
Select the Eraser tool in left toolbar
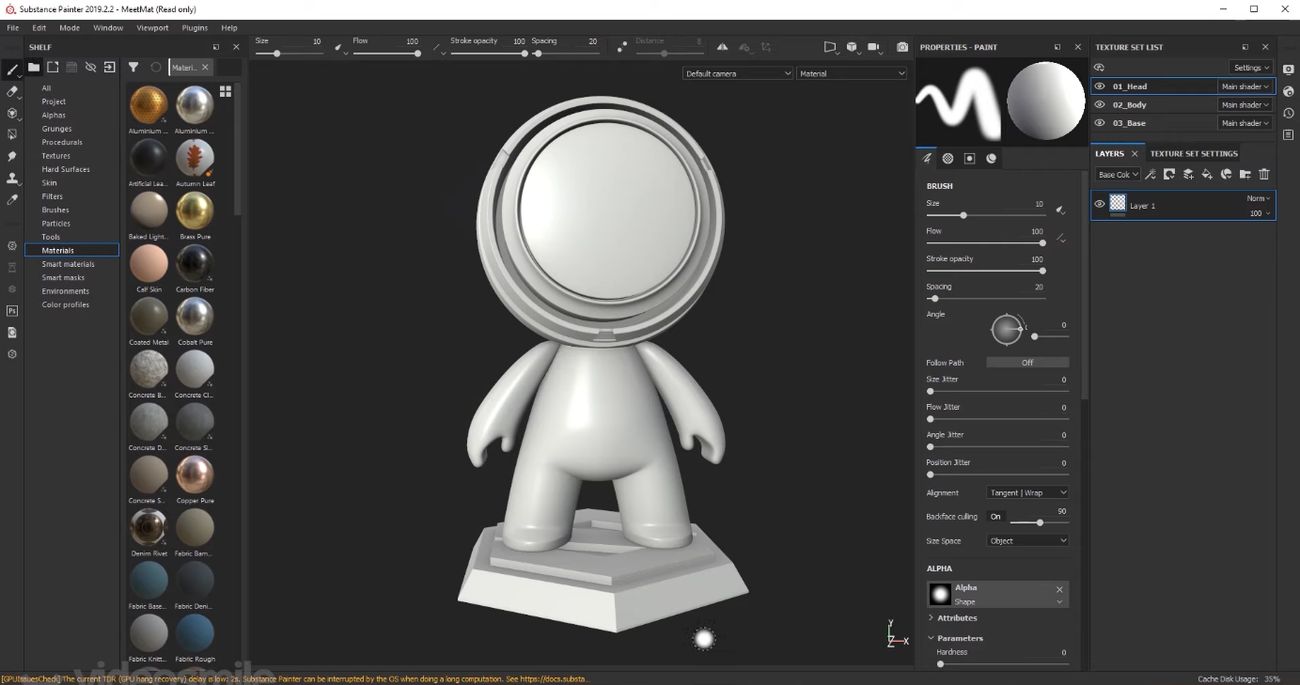click(12, 91)
